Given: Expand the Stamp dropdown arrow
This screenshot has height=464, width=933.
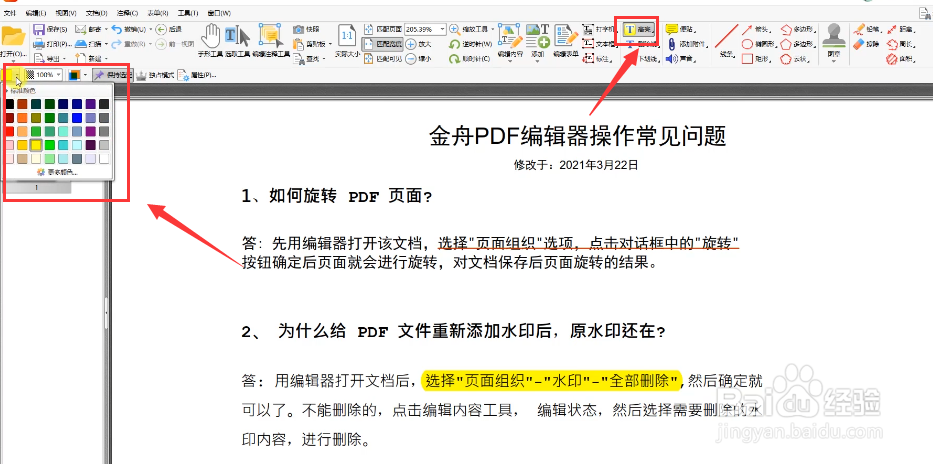Looking at the screenshot, I should [834, 61].
